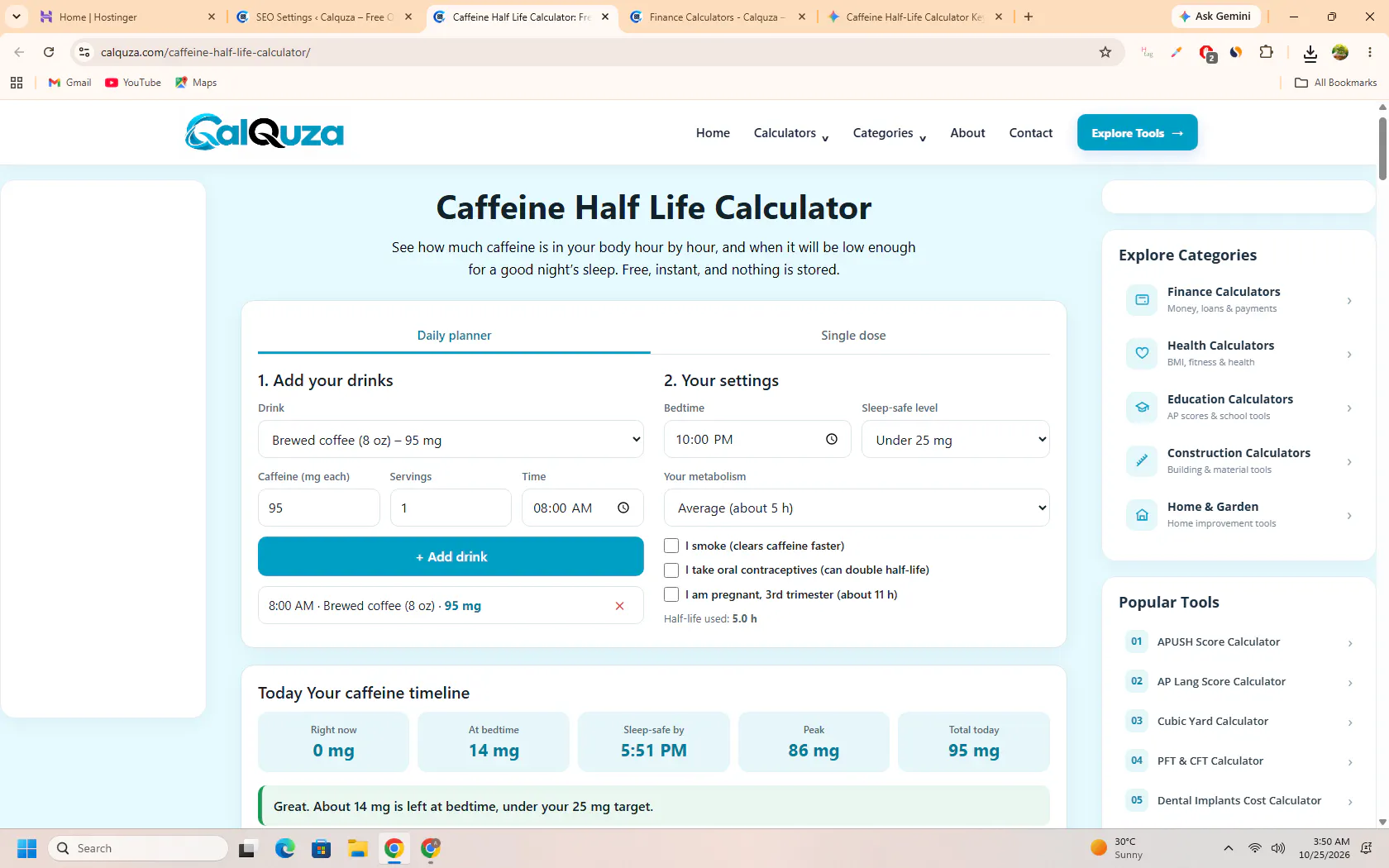Switch to the Finance Calculators browser tab
This screenshot has width=1389, height=868.
point(717,17)
